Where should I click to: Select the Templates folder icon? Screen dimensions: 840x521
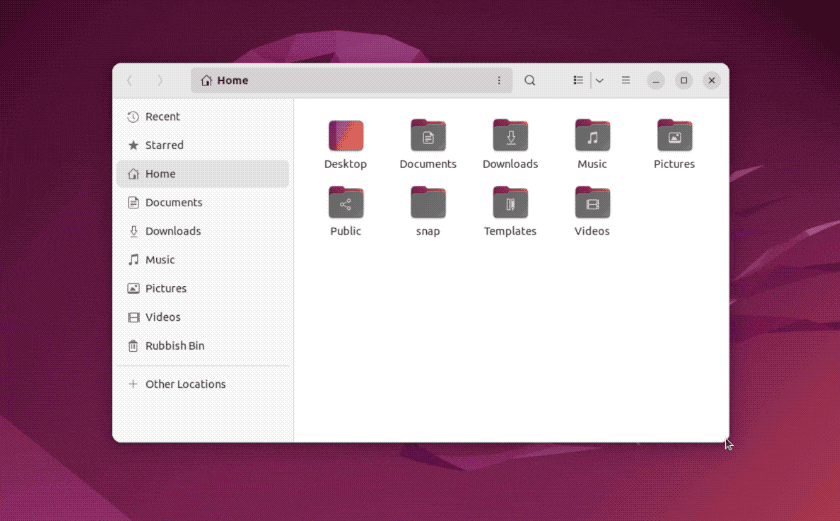pyautogui.click(x=510, y=202)
